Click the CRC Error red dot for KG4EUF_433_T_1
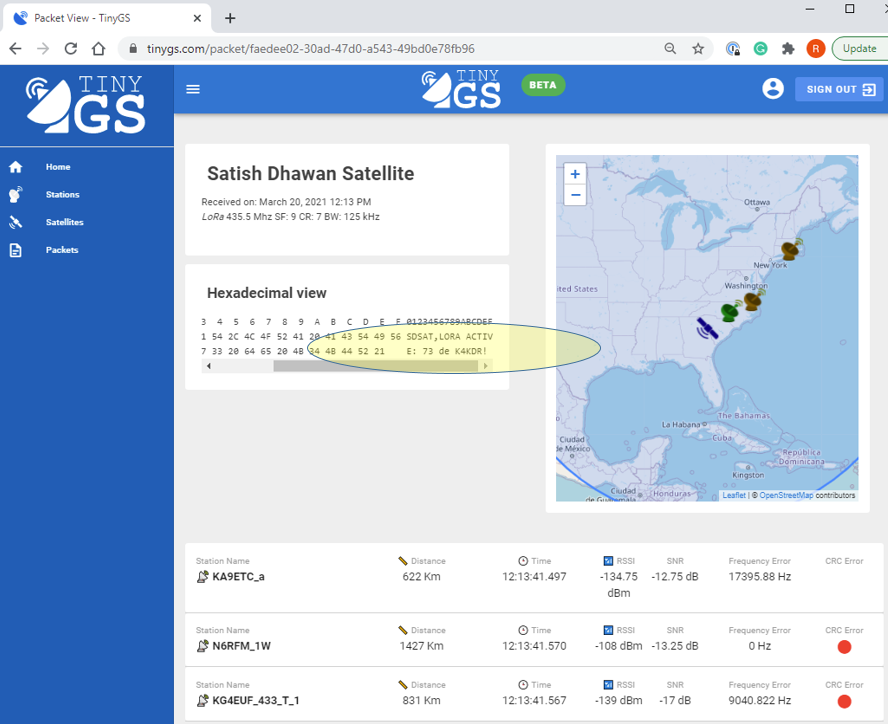 pos(844,701)
